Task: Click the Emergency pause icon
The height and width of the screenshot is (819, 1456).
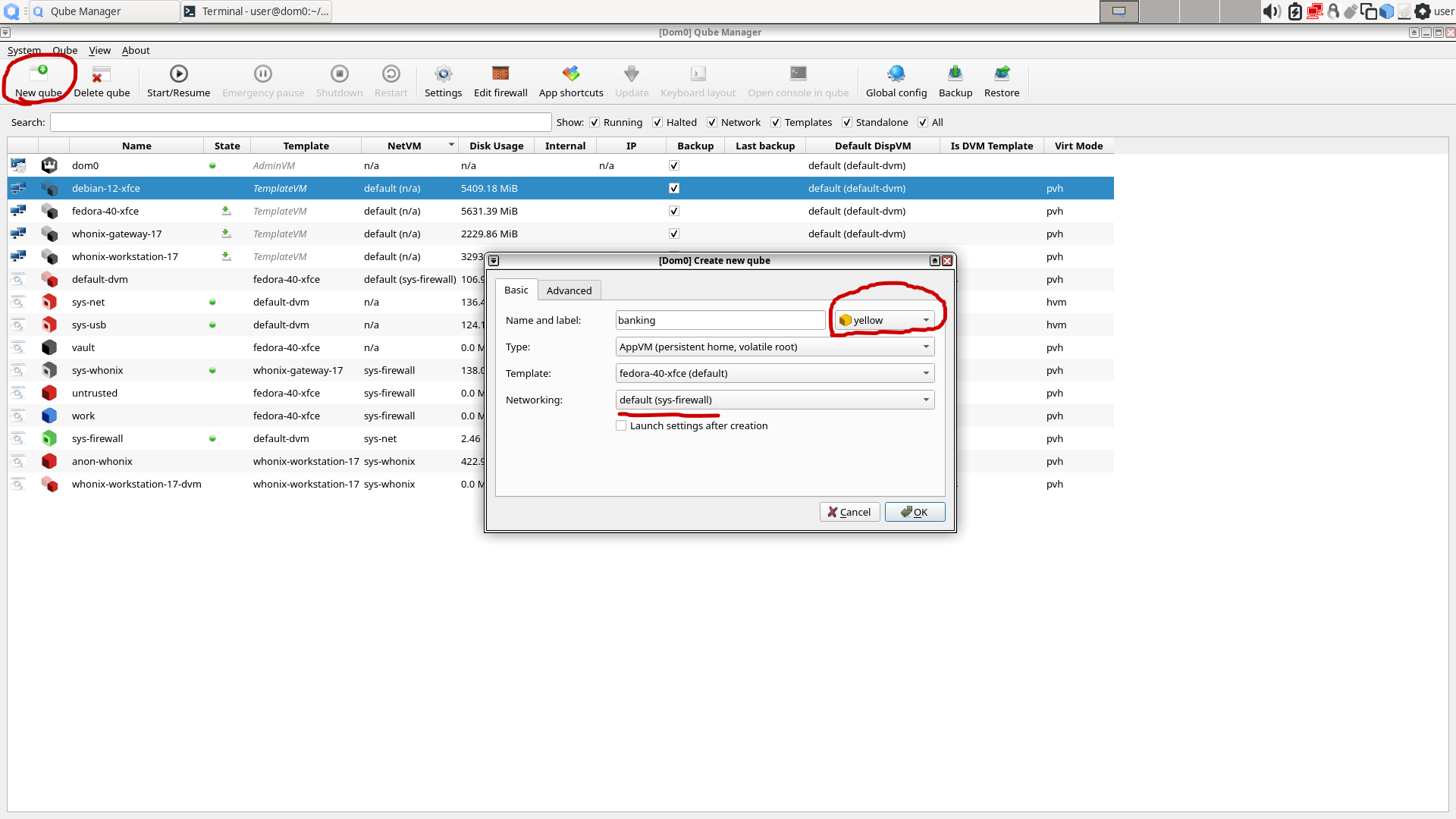Action: (x=263, y=74)
